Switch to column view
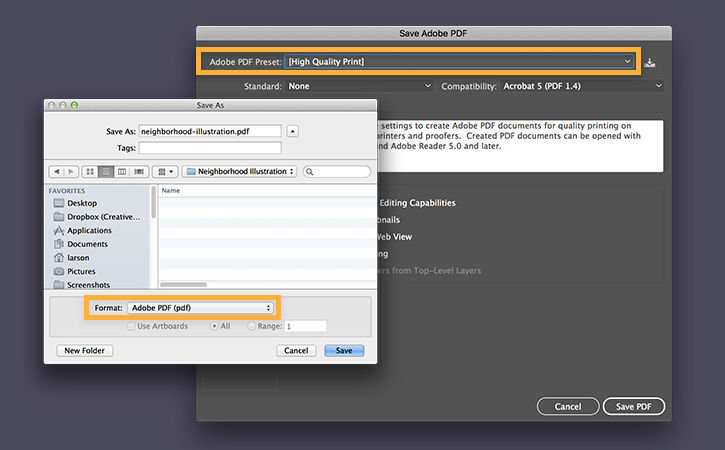 coord(122,172)
